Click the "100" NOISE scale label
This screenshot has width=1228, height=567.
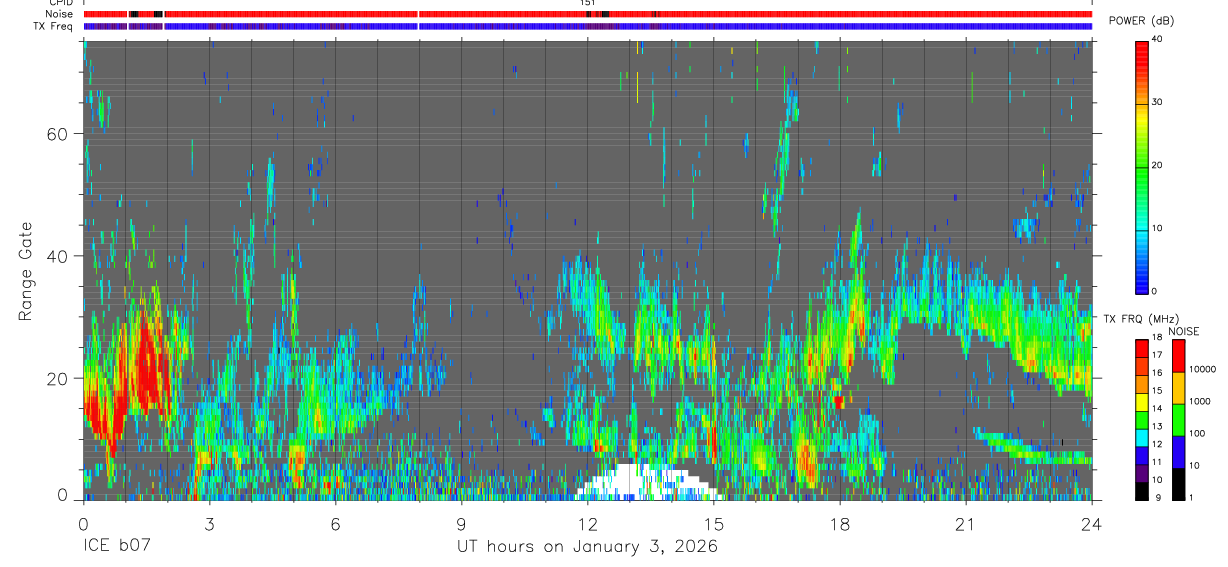[1196, 433]
